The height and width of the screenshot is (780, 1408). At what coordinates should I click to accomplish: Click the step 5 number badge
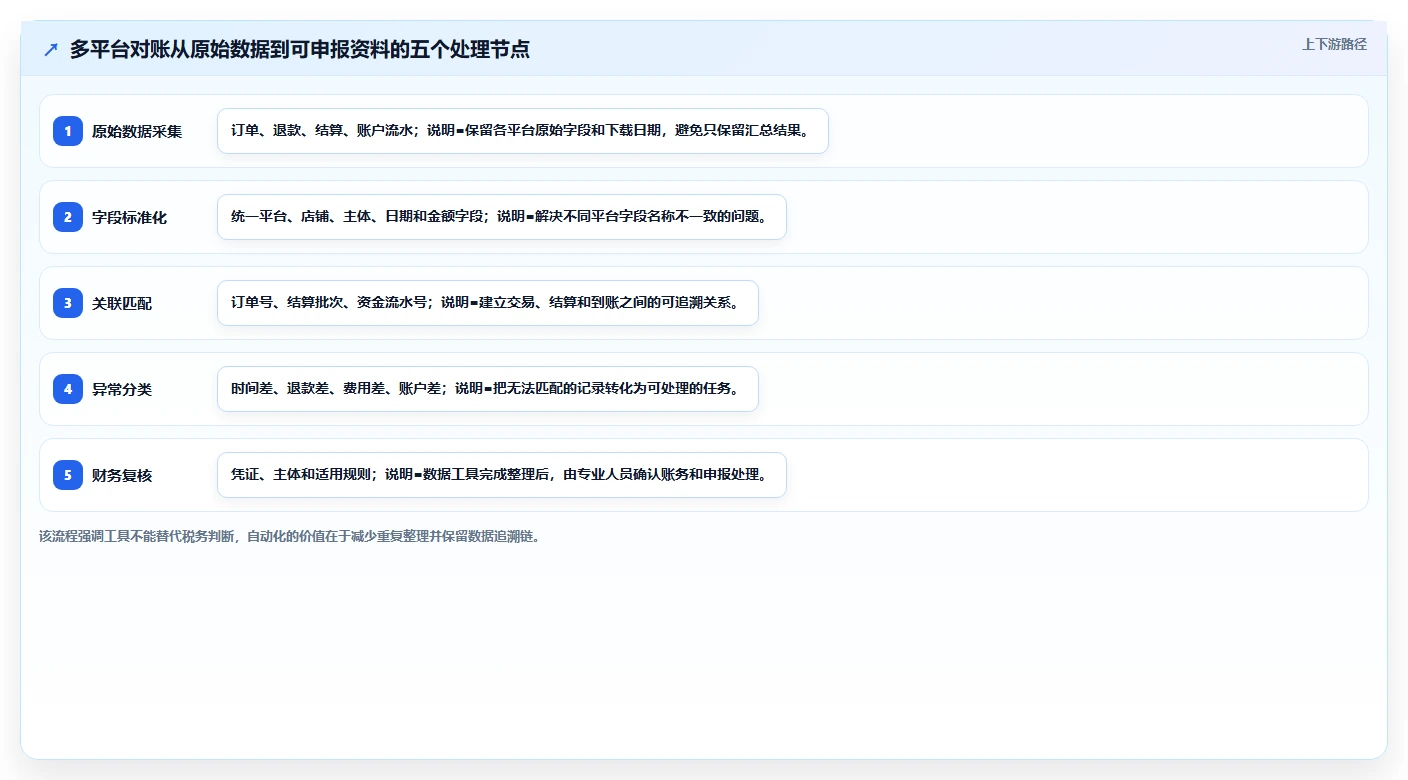coord(68,475)
